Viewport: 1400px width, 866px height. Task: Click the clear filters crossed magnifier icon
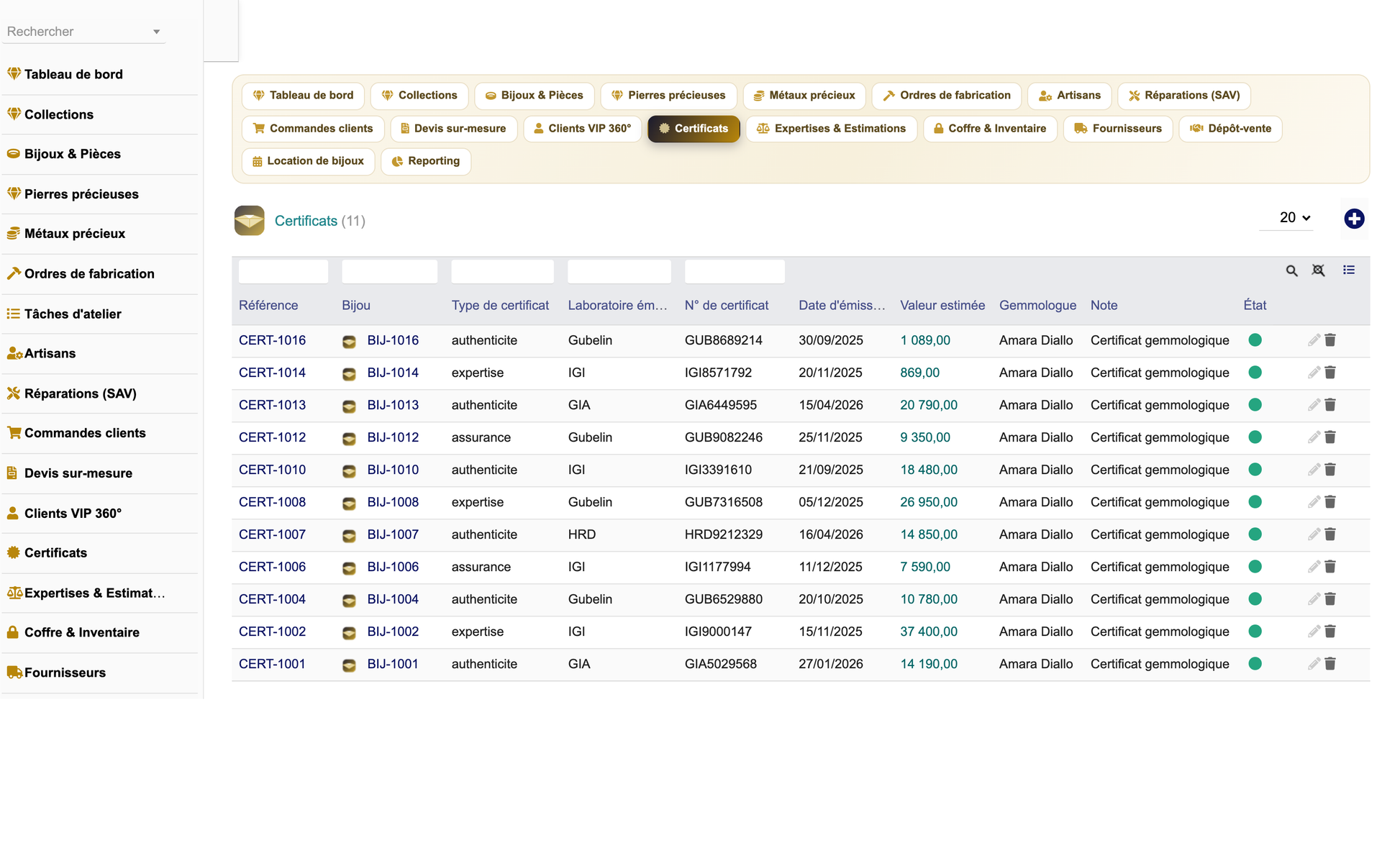1318,270
